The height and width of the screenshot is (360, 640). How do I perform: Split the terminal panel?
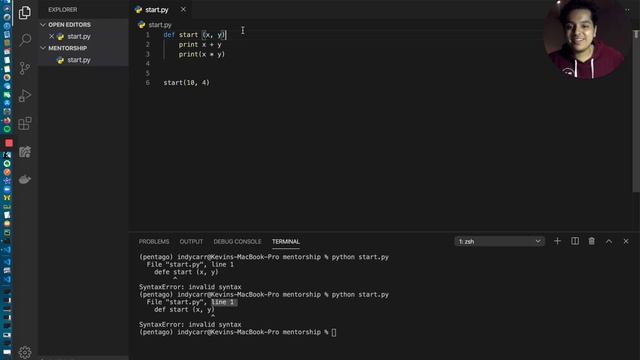[x=575, y=241]
